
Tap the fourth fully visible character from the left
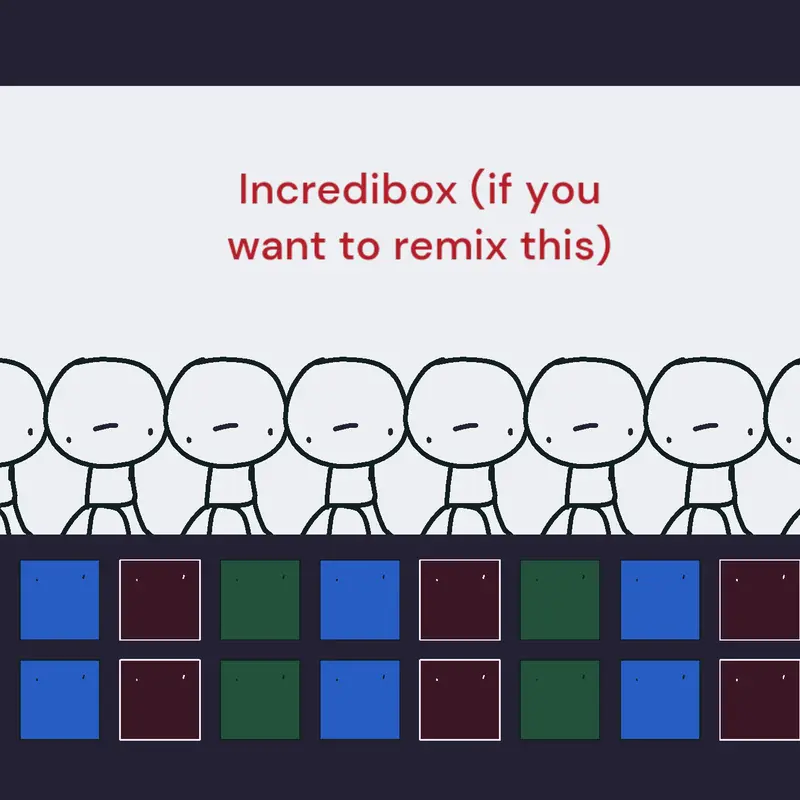(x=466, y=445)
